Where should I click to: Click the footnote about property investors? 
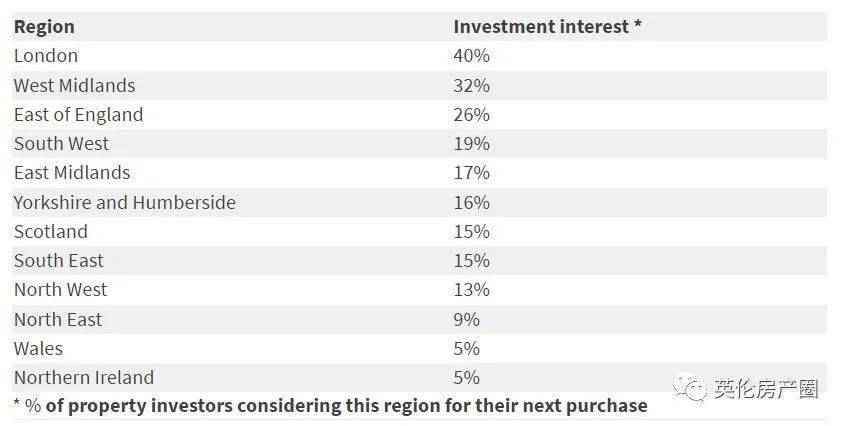(330, 405)
